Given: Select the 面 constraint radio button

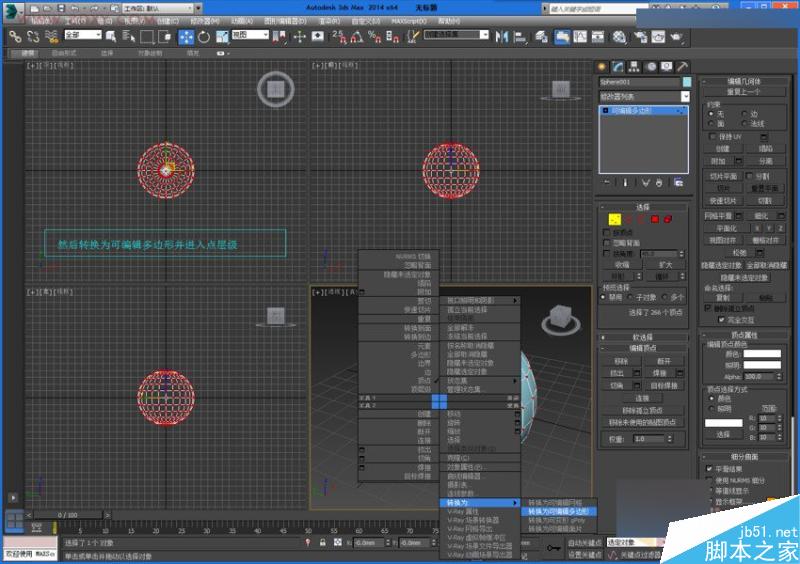Looking at the screenshot, I should click(711, 124).
